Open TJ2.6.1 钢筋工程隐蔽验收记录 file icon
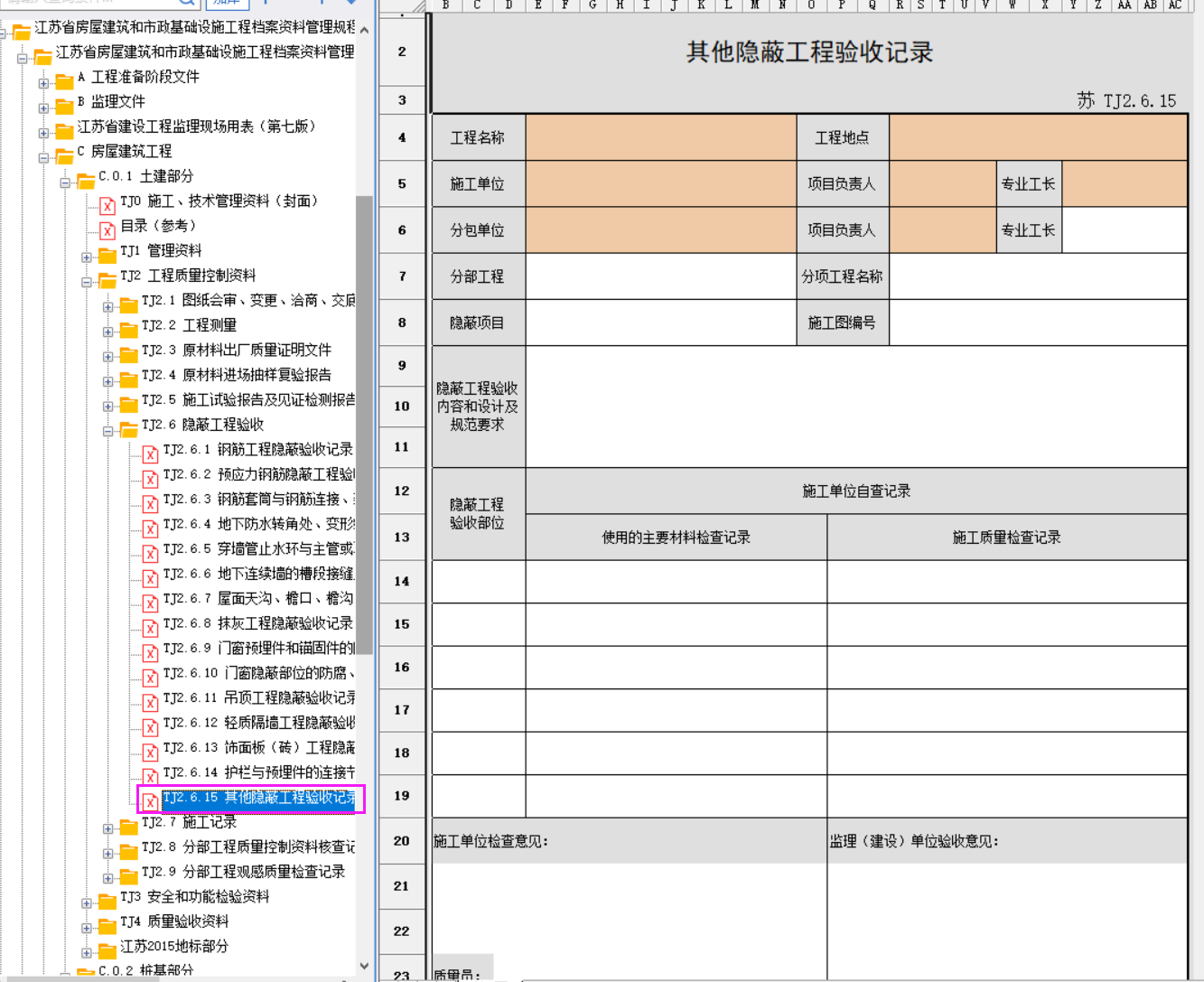The image size is (1204, 982). point(150,454)
